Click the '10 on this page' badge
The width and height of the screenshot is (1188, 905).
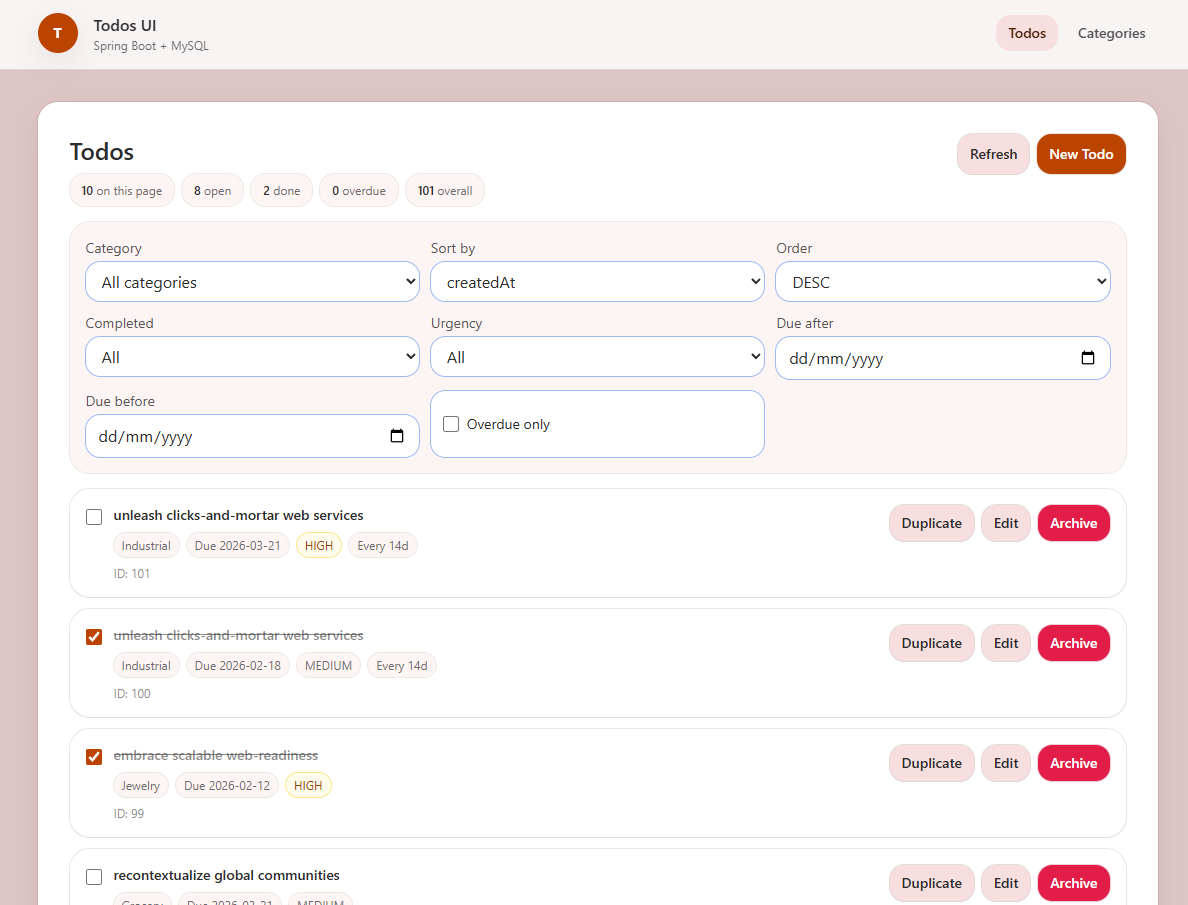(122, 191)
